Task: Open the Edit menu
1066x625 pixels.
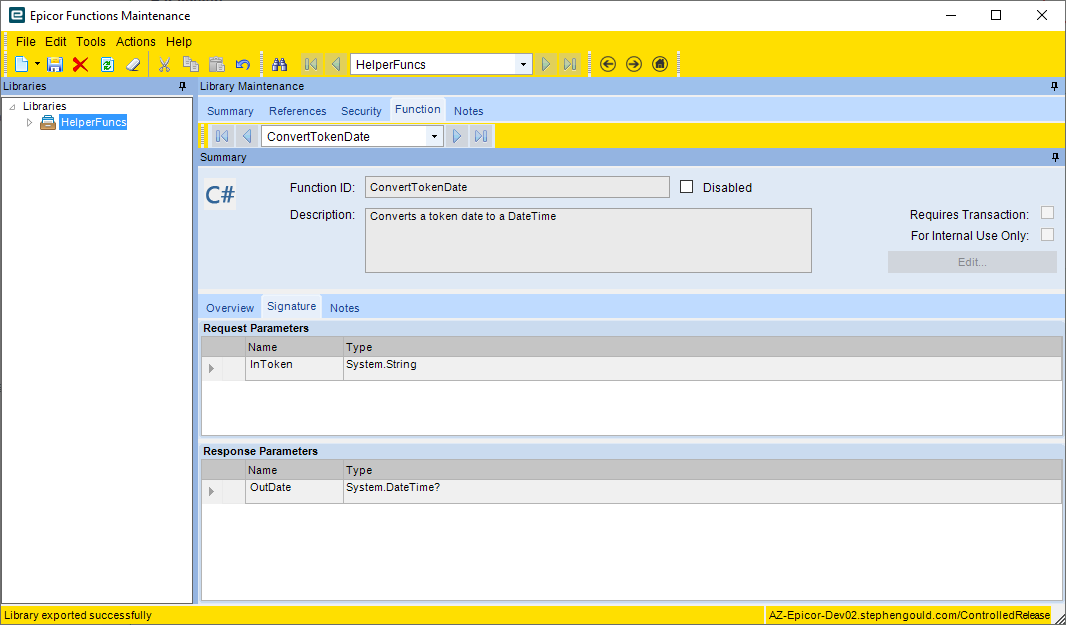Action: point(56,41)
